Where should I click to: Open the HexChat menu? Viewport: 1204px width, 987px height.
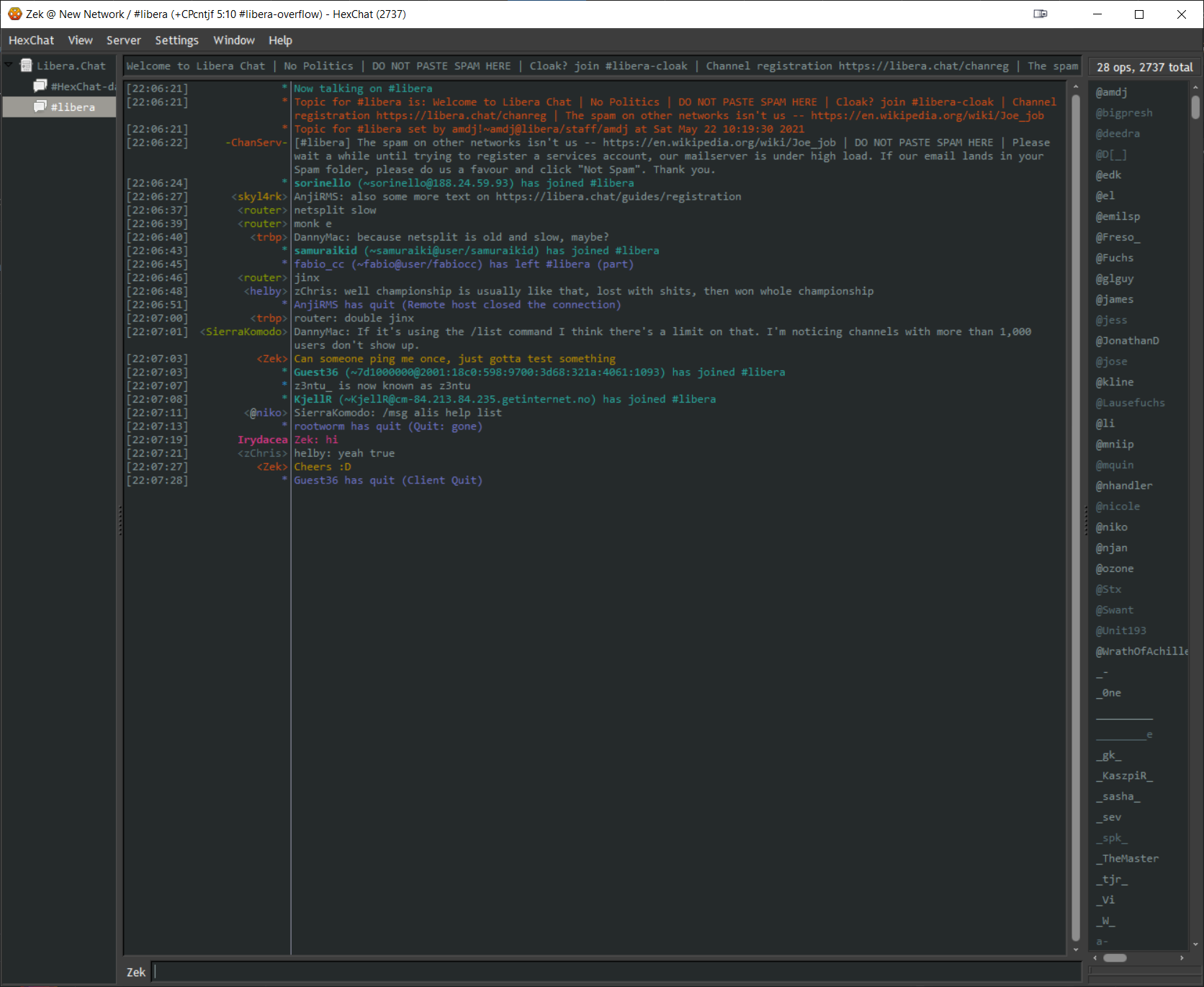point(31,40)
